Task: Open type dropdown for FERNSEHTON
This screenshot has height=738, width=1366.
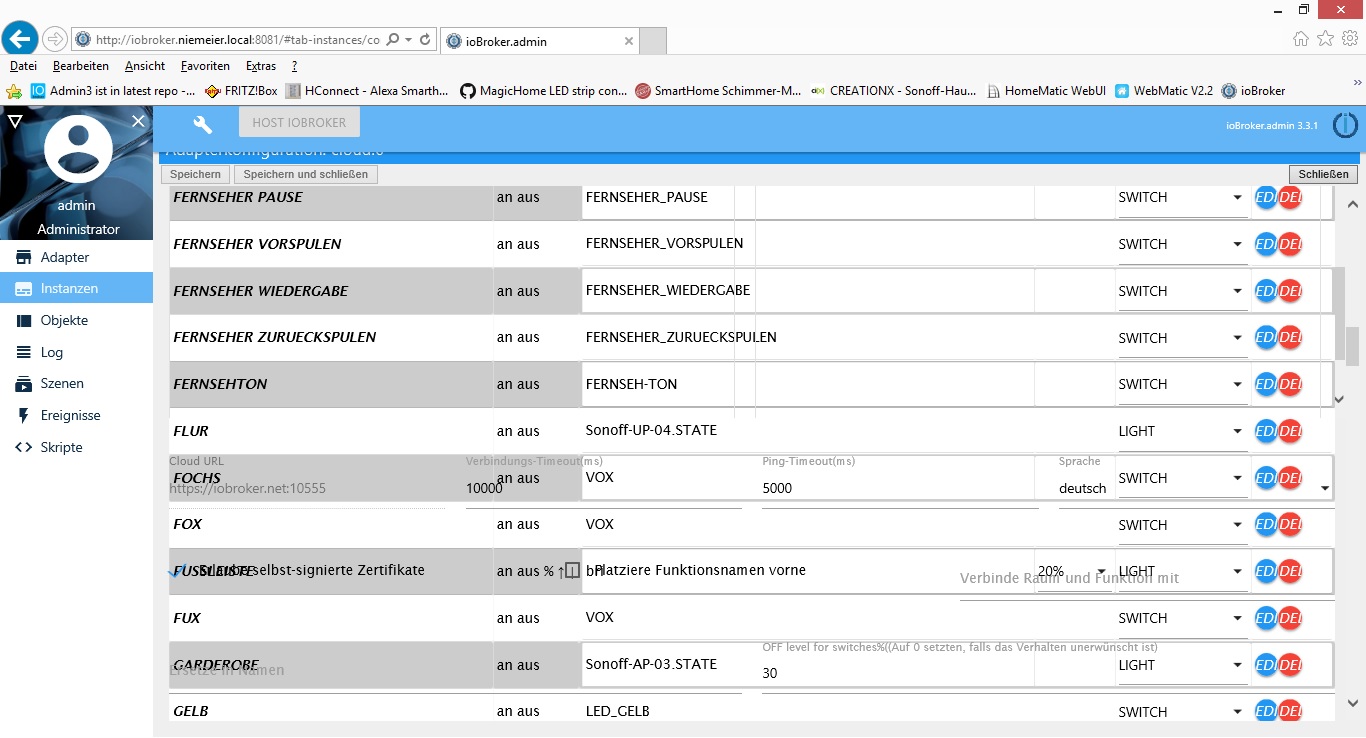Action: click(1181, 385)
